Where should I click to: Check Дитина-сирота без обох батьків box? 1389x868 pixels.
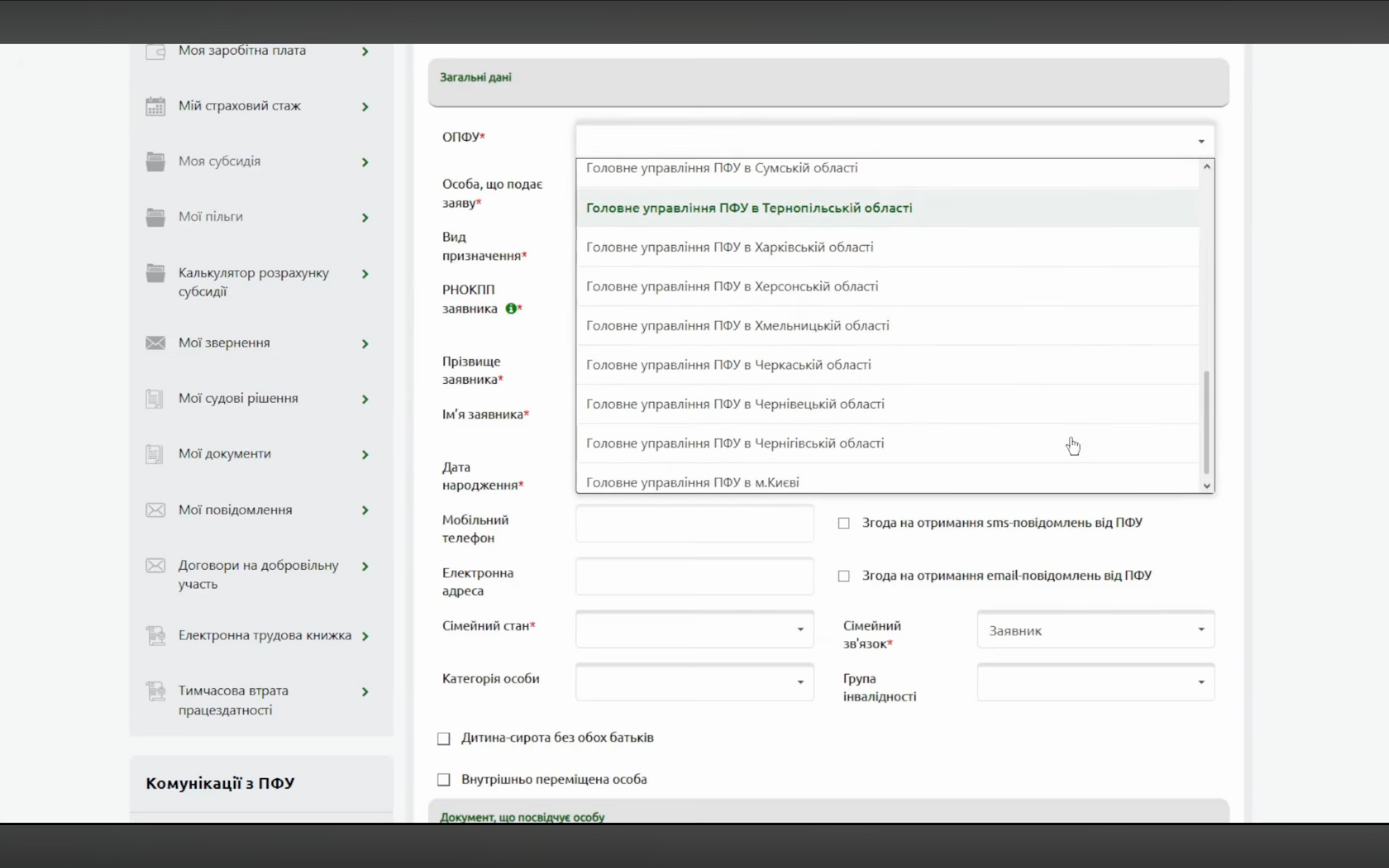tap(444, 738)
